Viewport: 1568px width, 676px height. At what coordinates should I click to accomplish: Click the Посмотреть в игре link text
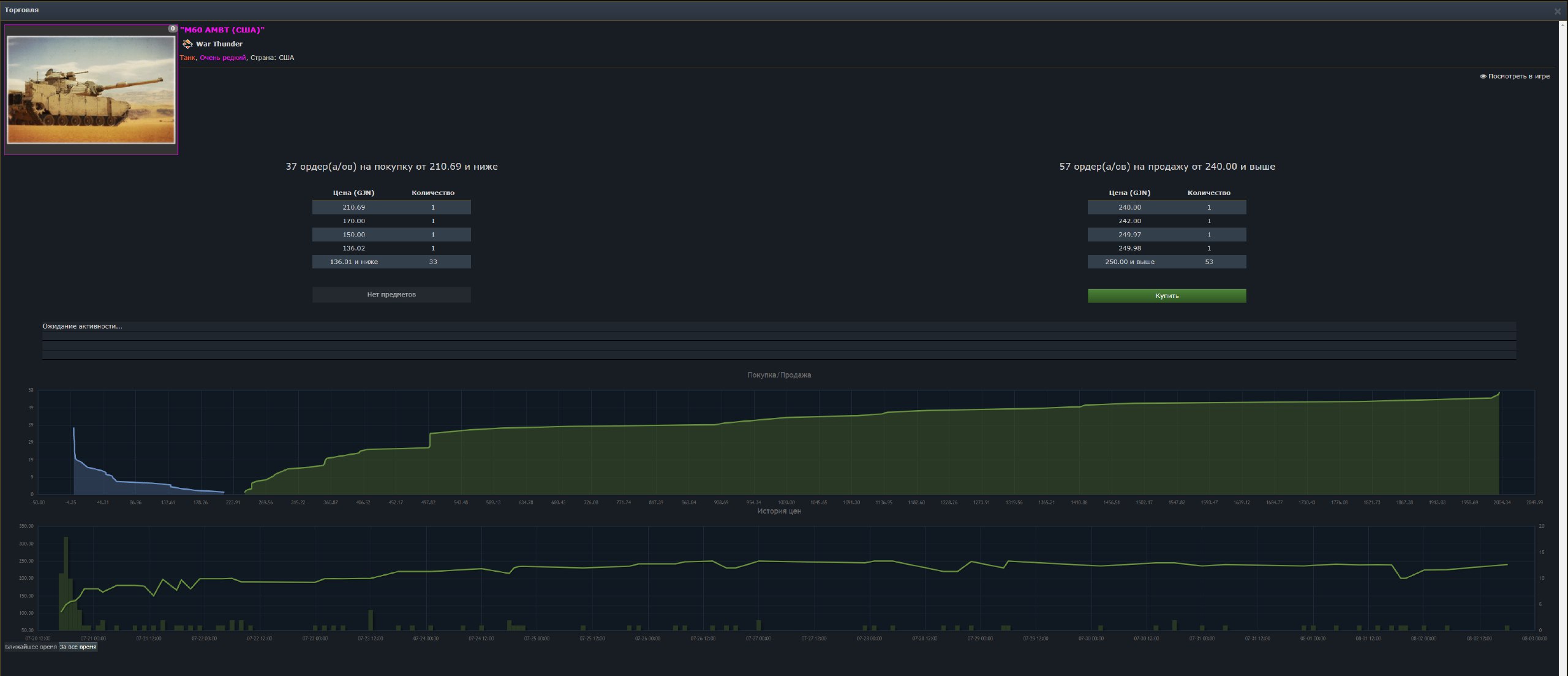[1518, 77]
